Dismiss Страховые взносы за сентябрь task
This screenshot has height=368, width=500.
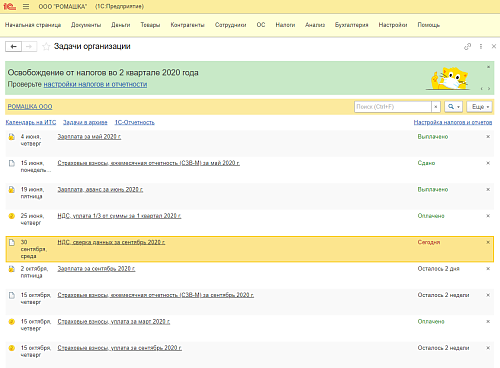coord(488,348)
